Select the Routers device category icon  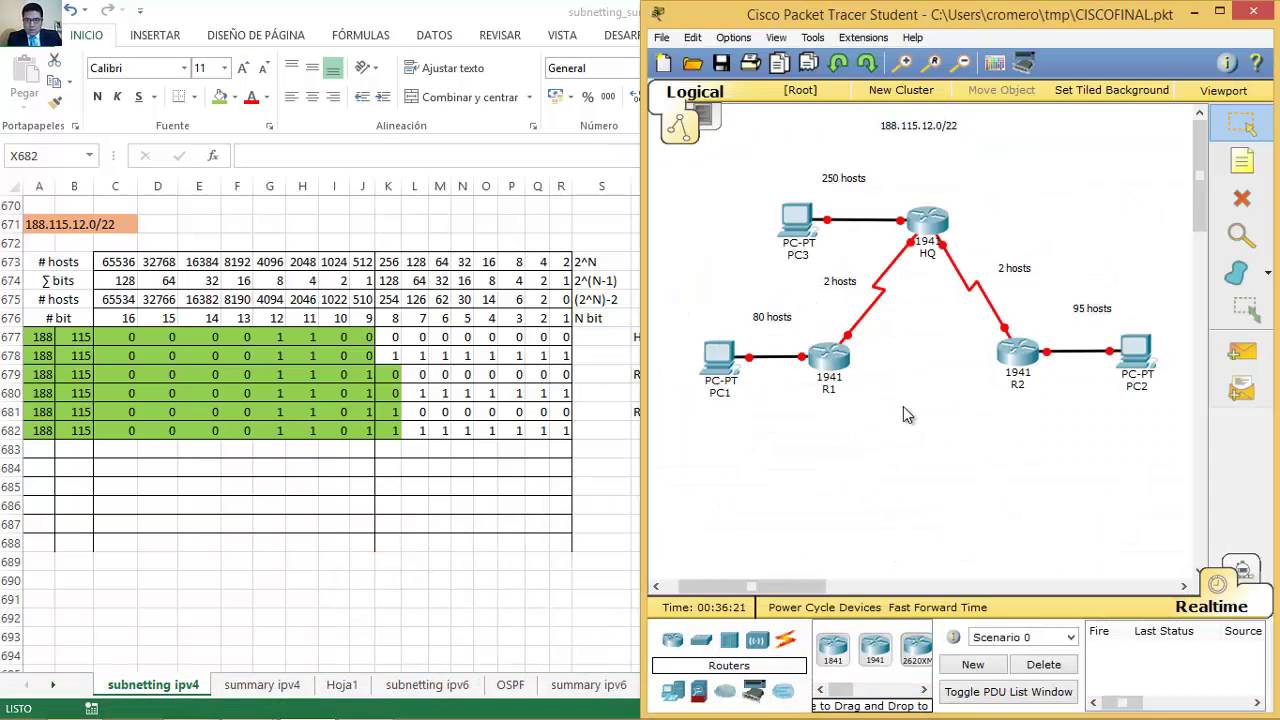pos(673,640)
